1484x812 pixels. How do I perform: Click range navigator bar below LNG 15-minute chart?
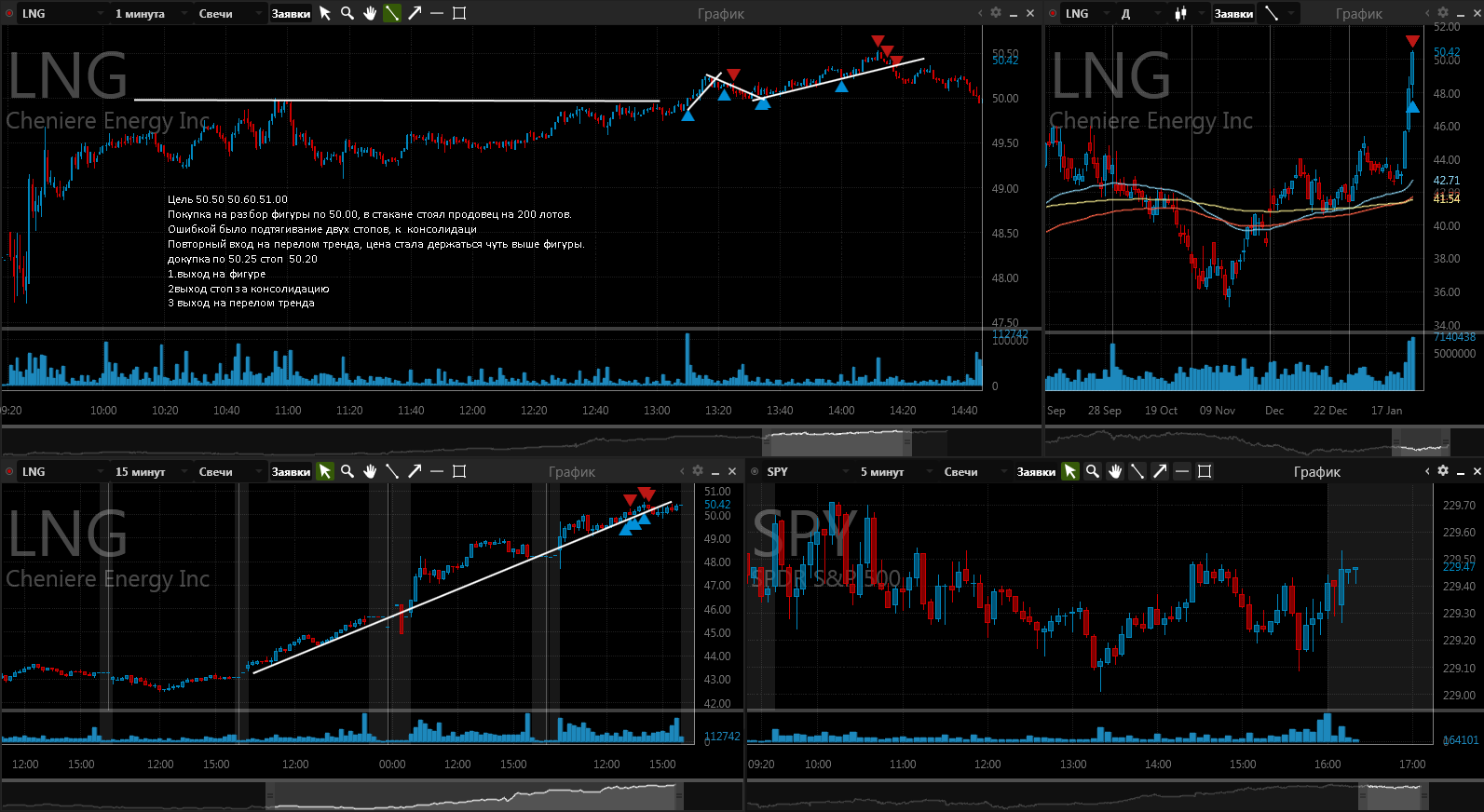(372, 797)
